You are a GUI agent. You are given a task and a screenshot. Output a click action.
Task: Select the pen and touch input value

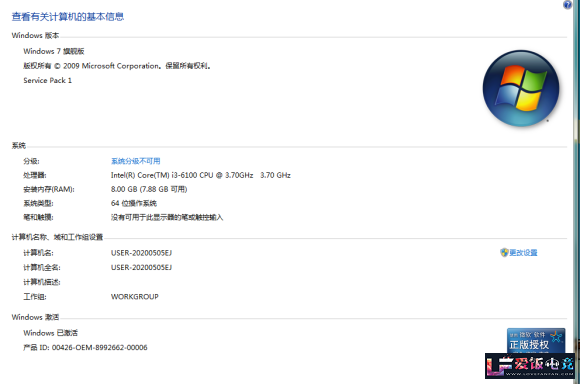[x=167, y=217]
